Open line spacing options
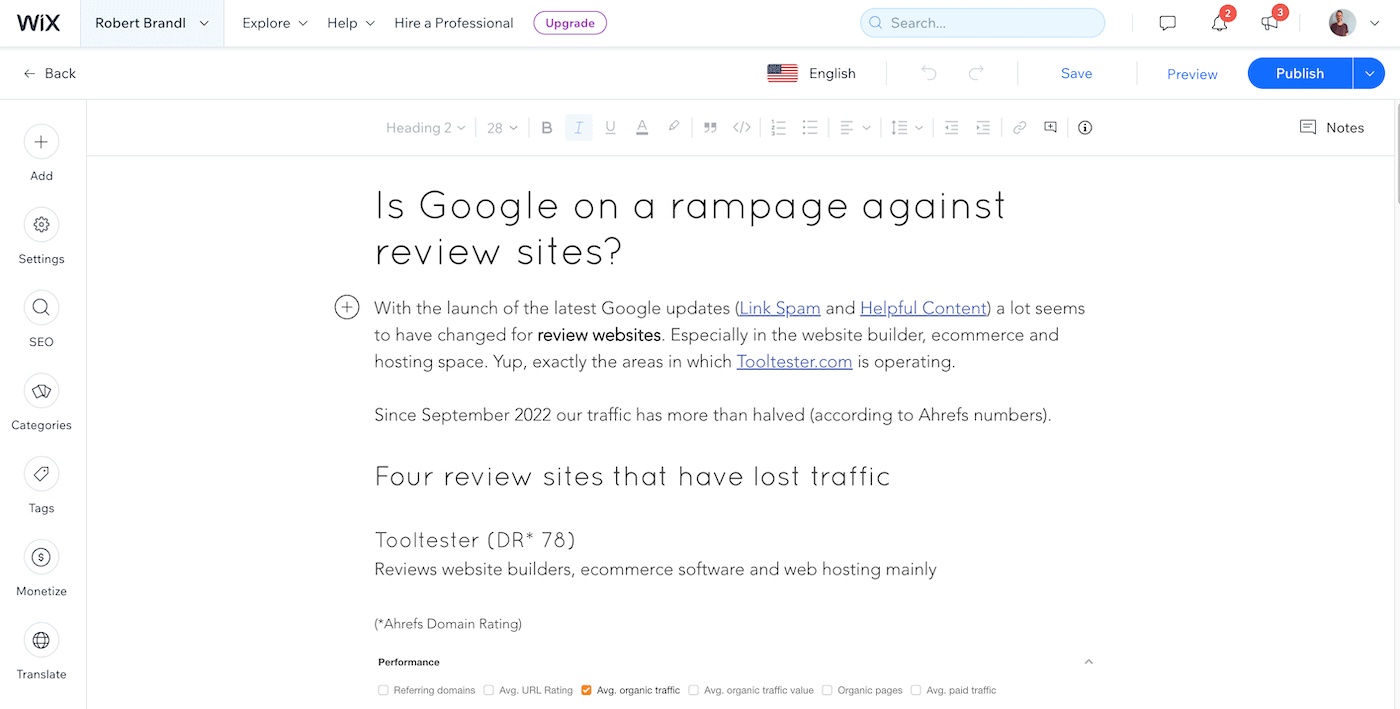Image resolution: width=1400 pixels, height=709 pixels. tap(906, 128)
